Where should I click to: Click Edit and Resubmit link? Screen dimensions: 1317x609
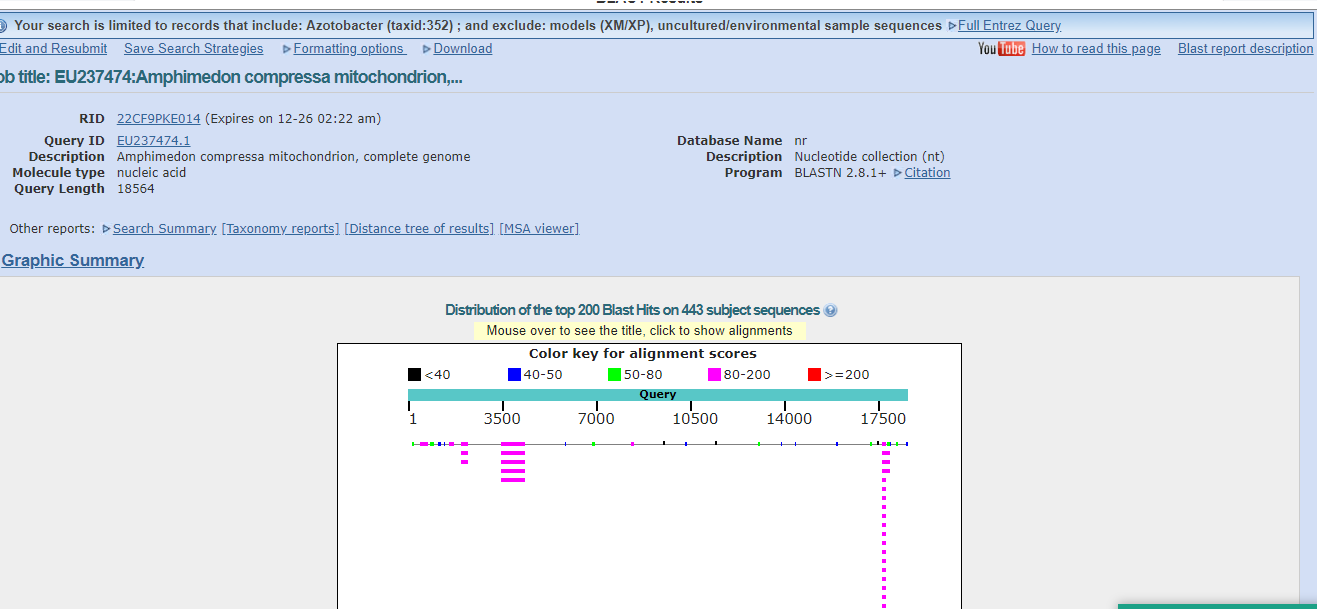[x=53, y=49]
